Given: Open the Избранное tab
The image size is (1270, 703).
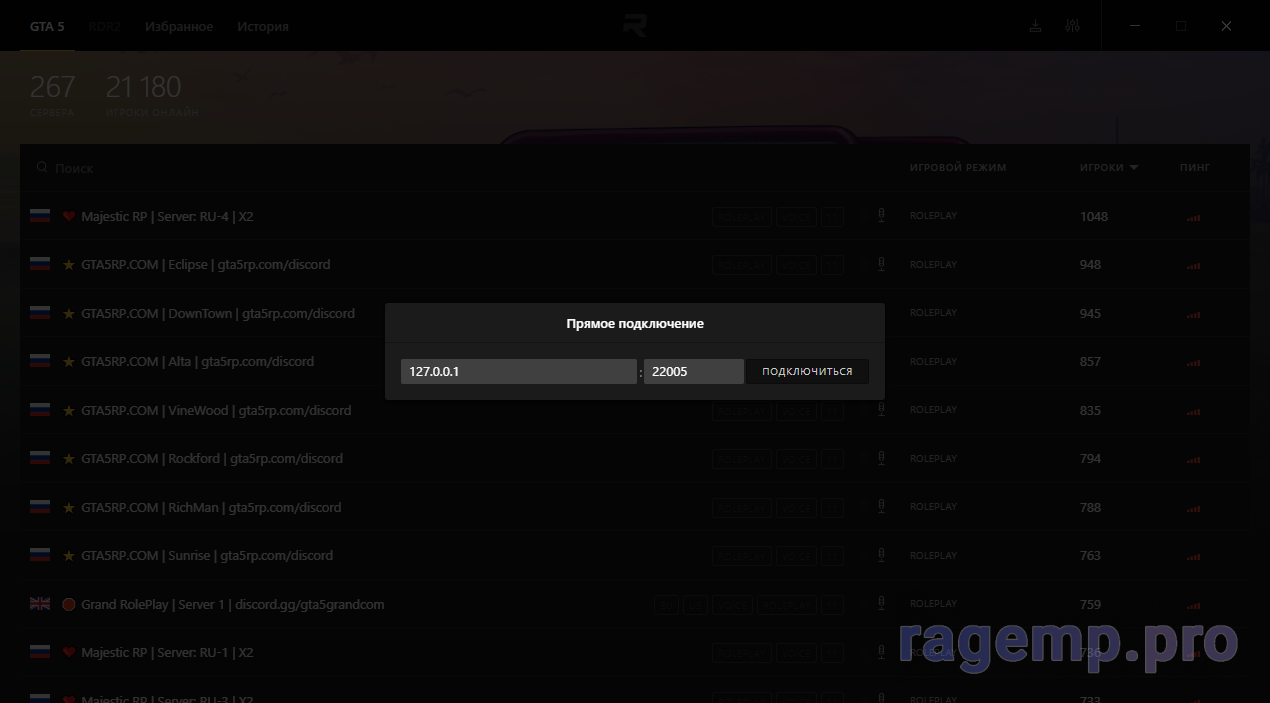Looking at the screenshot, I should [x=179, y=27].
